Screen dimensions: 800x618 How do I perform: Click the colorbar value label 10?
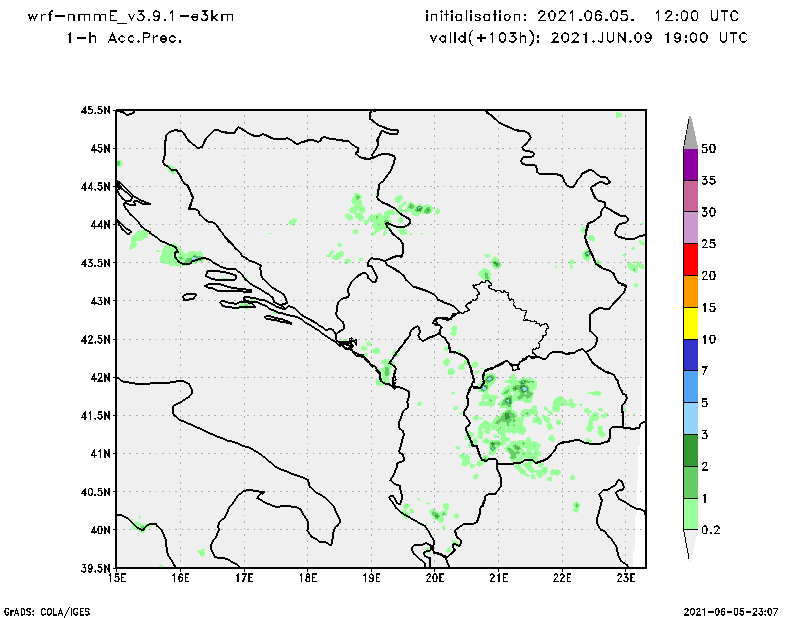point(709,339)
